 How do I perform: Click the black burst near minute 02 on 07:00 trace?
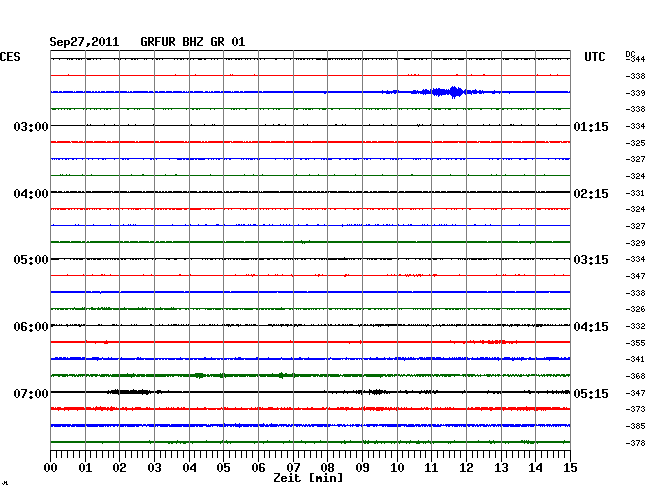click(x=131, y=392)
